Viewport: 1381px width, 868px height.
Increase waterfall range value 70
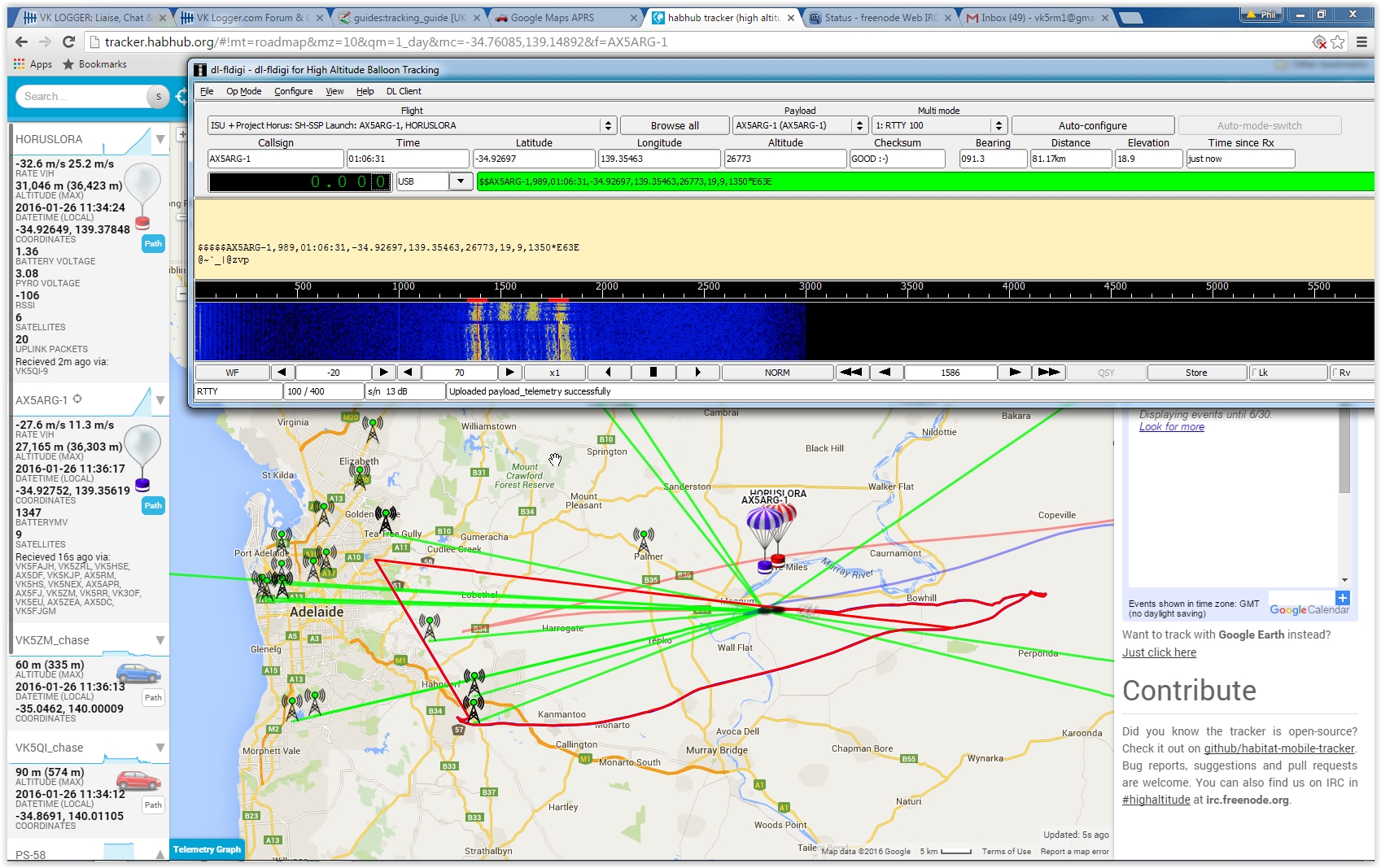(509, 373)
